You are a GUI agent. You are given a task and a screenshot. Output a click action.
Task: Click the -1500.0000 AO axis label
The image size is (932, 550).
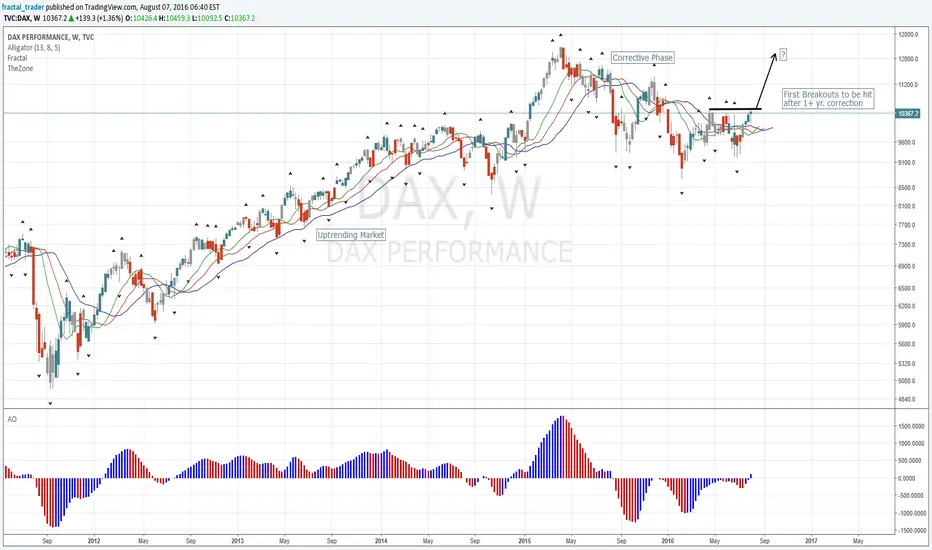point(910,530)
